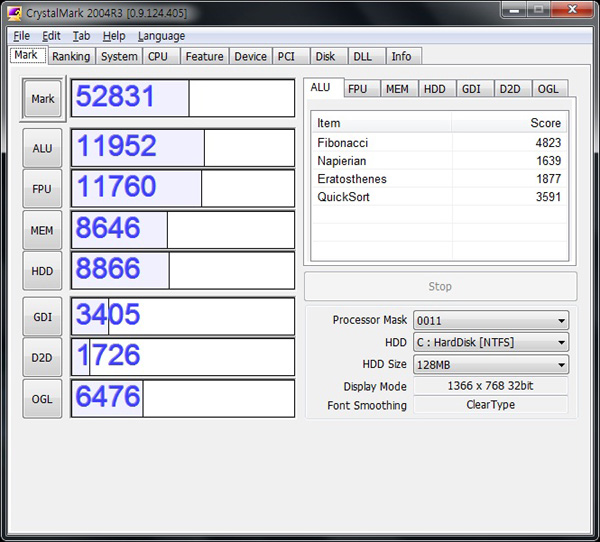This screenshot has height=542, width=600.
Task: Open the File menu
Action: click(21, 36)
